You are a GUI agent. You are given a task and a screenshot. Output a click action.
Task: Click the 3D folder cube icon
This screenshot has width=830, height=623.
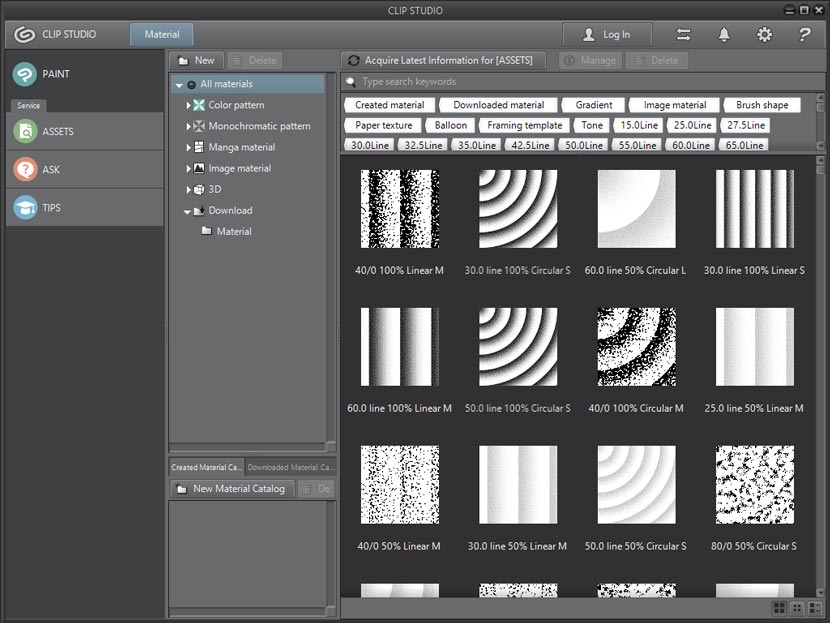(x=199, y=189)
